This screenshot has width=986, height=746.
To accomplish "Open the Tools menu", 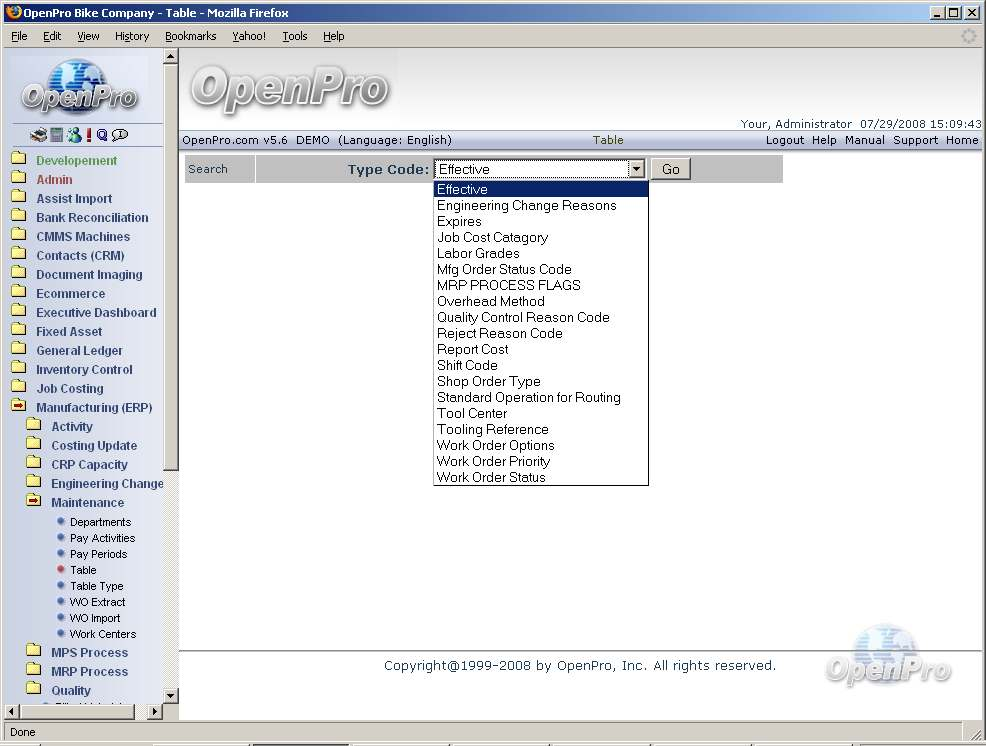I will pyautogui.click(x=294, y=36).
